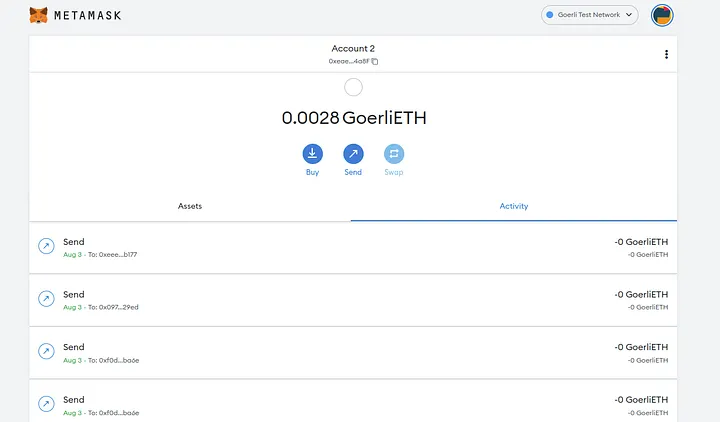Click the 0.0028 GoerliETH balance
The width and height of the screenshot is (720, 422).
pos(353,118)
